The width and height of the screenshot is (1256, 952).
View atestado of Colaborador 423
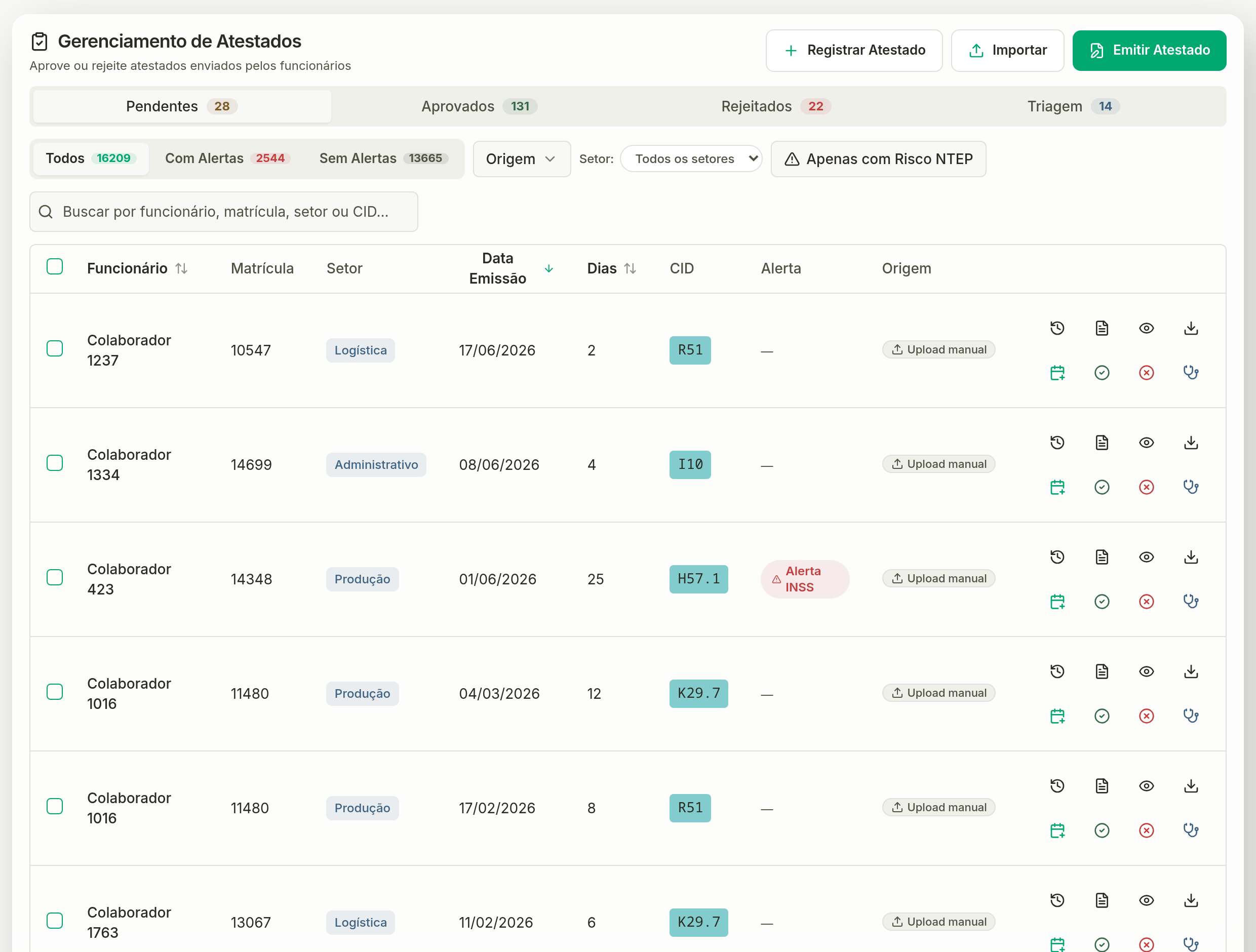[1146, 558]
